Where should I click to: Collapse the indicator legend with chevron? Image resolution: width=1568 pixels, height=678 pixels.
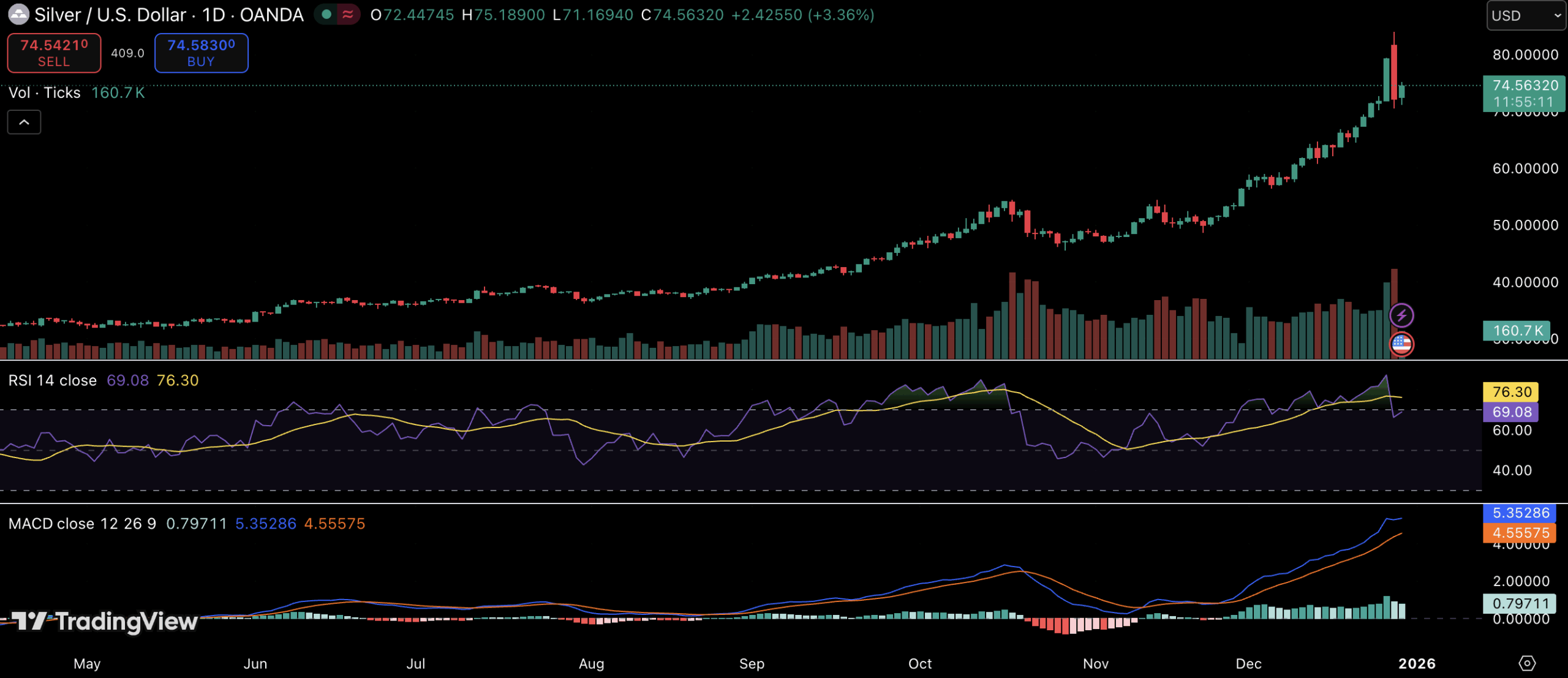point(24,122)
